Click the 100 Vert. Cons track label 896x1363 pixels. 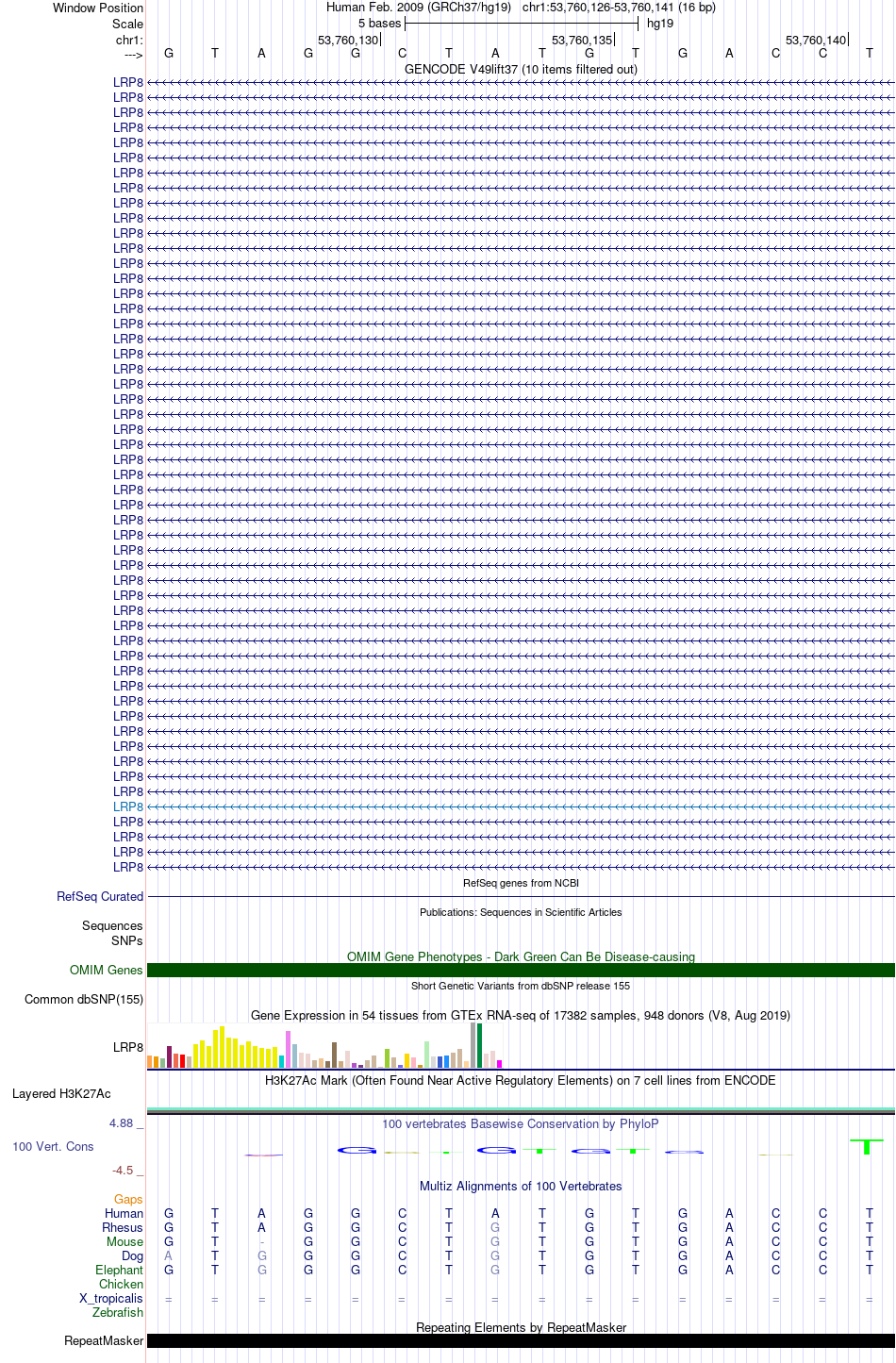coord(53,1147)
